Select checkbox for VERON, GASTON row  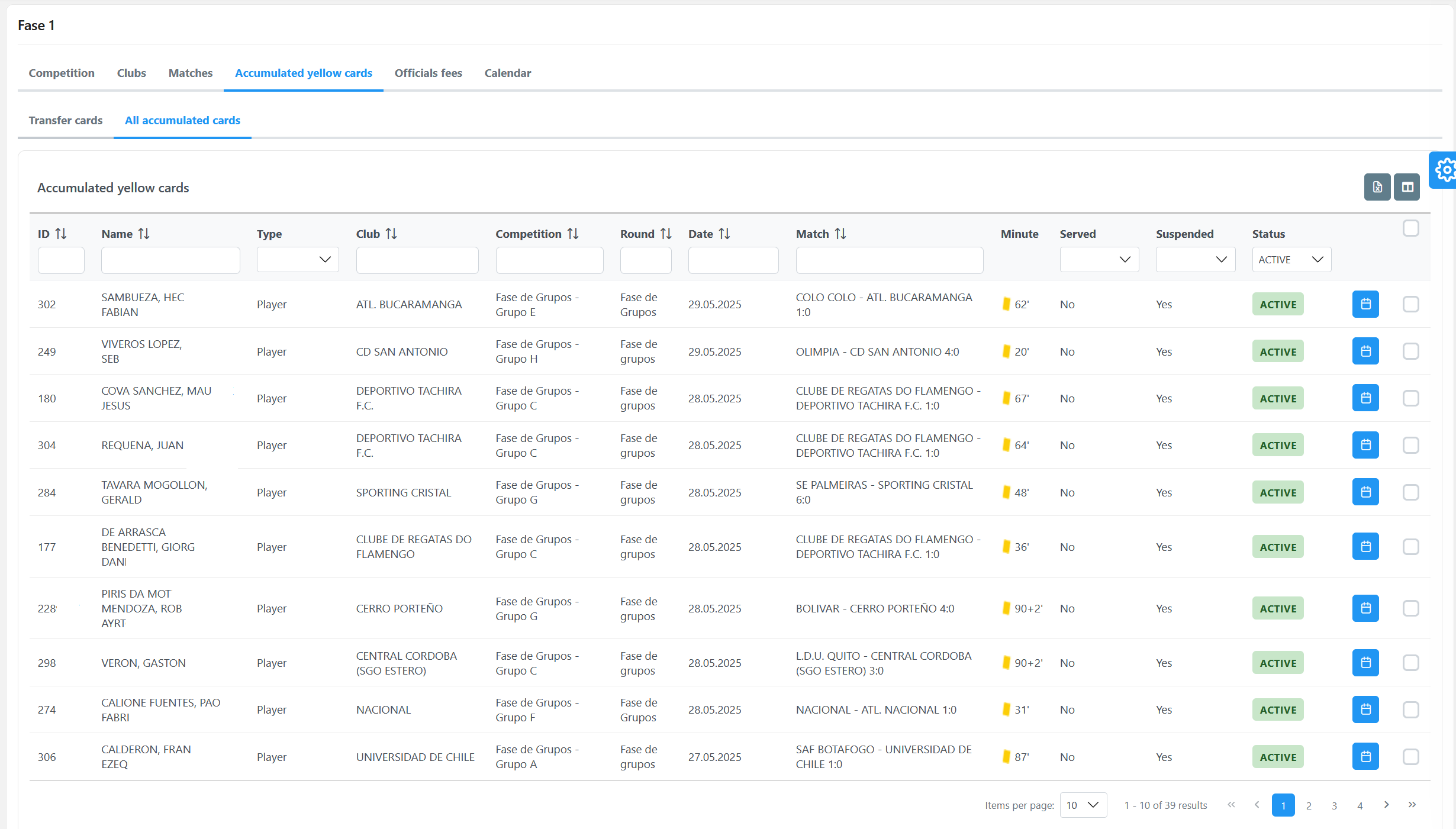(x=1411, y=663)
